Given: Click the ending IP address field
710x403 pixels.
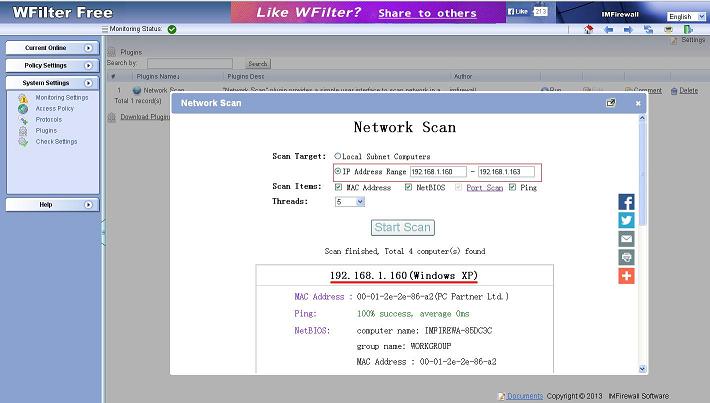Looking at the screenshot, I should [506, 172].
